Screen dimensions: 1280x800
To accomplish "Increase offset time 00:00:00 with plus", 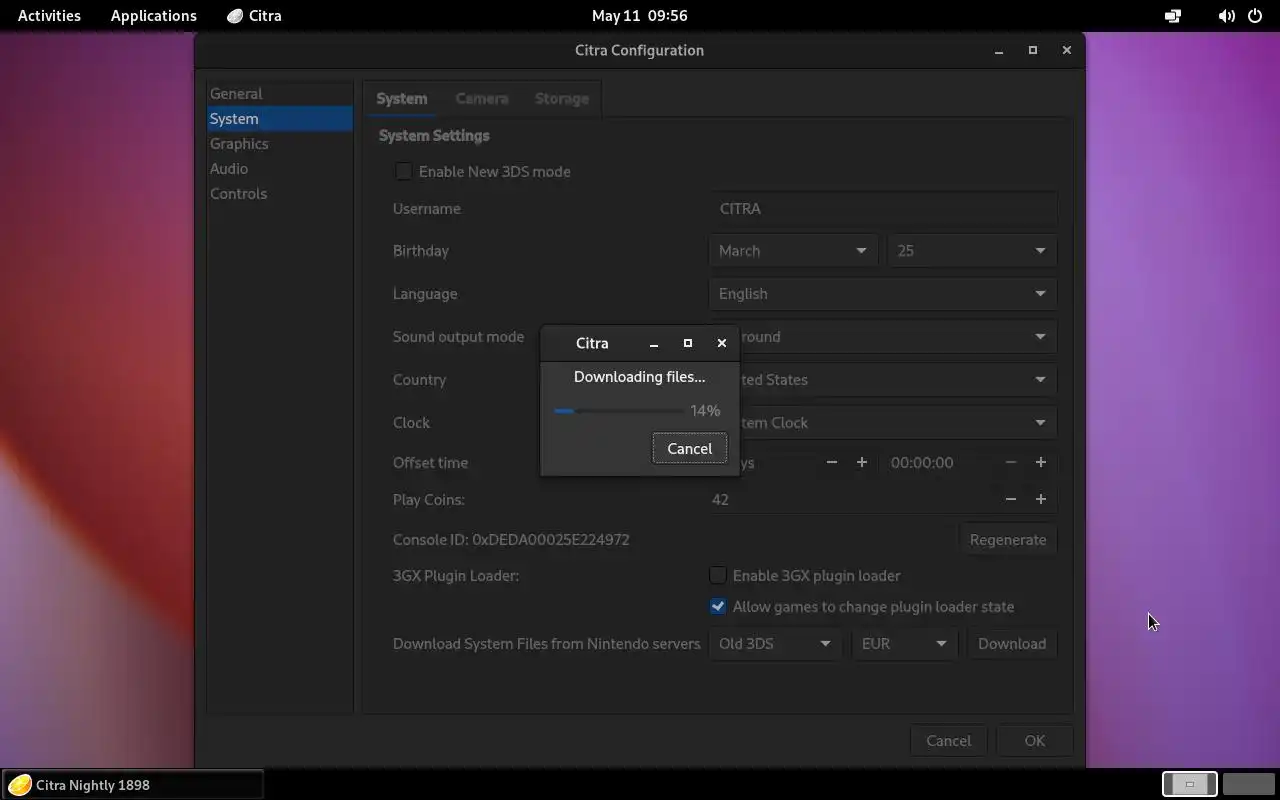I will coord(1041,462).
